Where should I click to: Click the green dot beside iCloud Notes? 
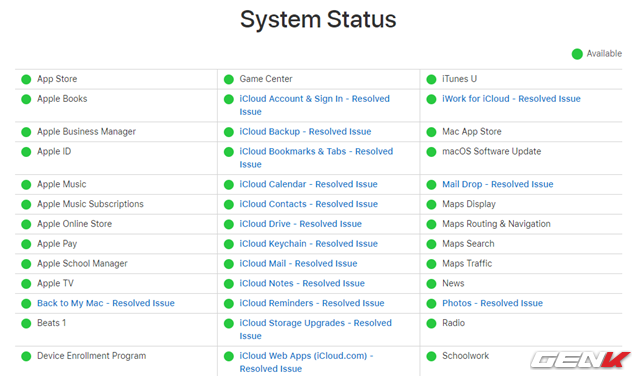click(229, 284)
